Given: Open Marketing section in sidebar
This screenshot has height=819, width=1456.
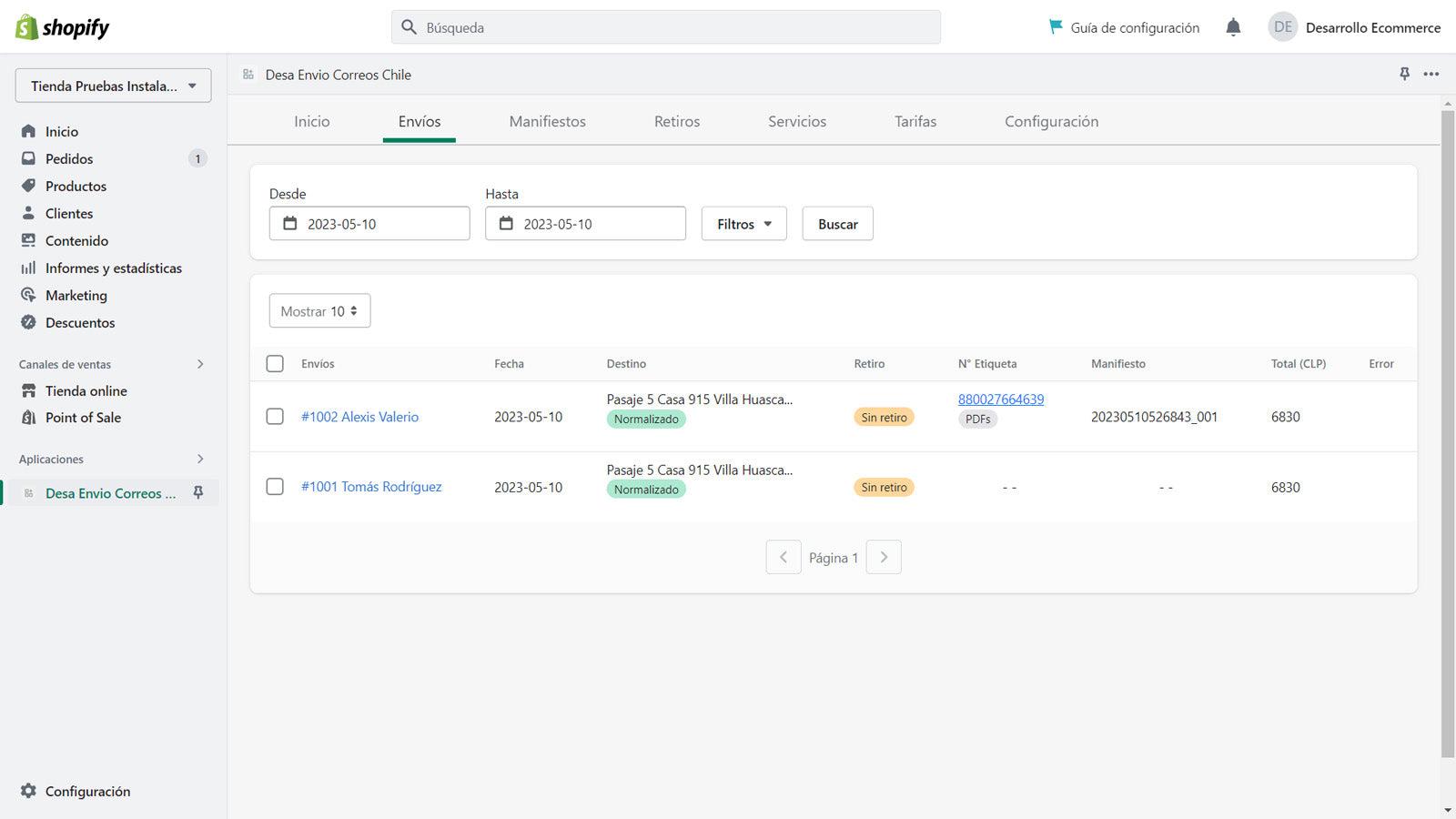Looking at the screenshot, I should click(x=76, y=295).
